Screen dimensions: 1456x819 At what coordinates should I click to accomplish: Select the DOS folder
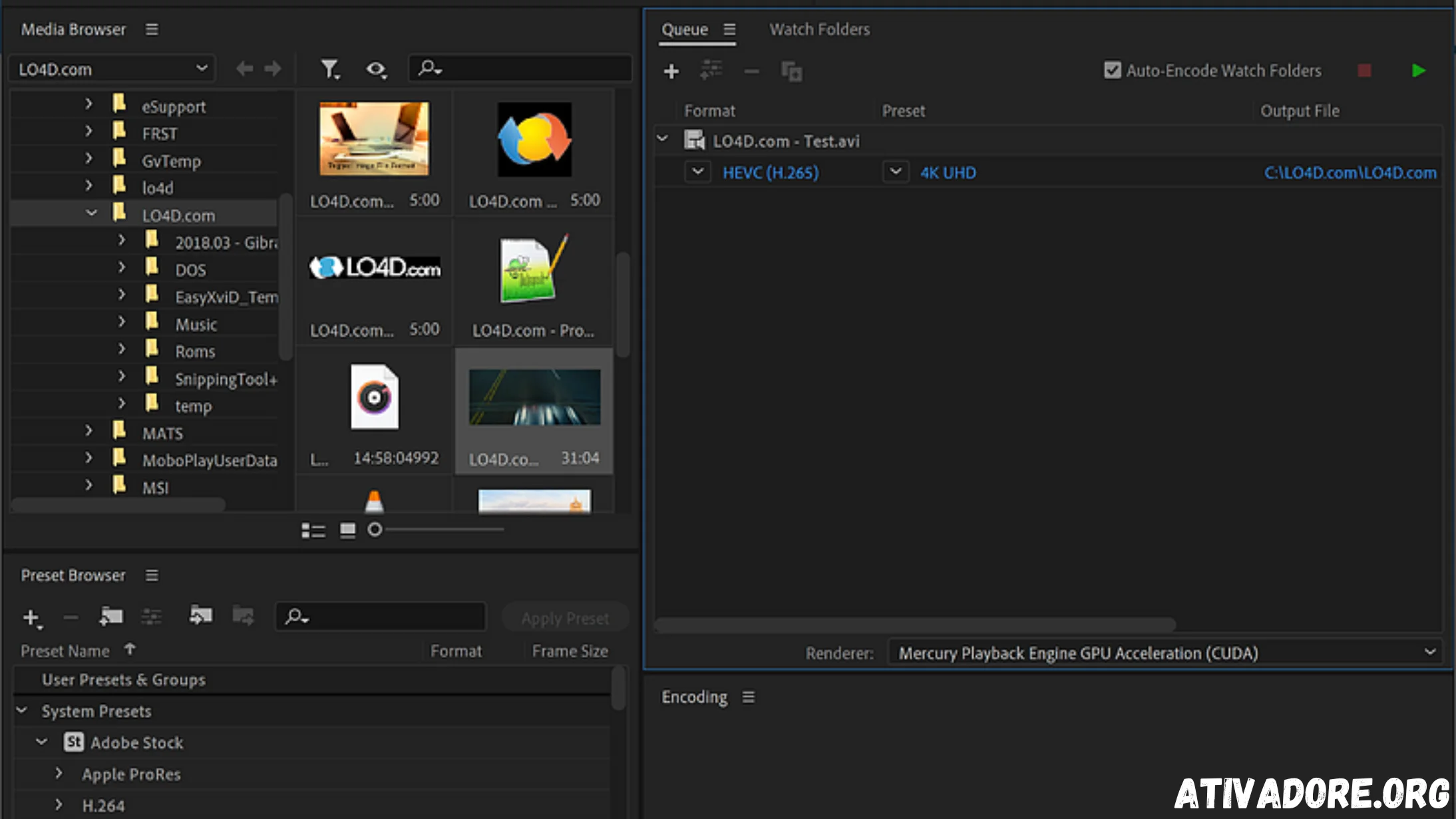point(190,269)
